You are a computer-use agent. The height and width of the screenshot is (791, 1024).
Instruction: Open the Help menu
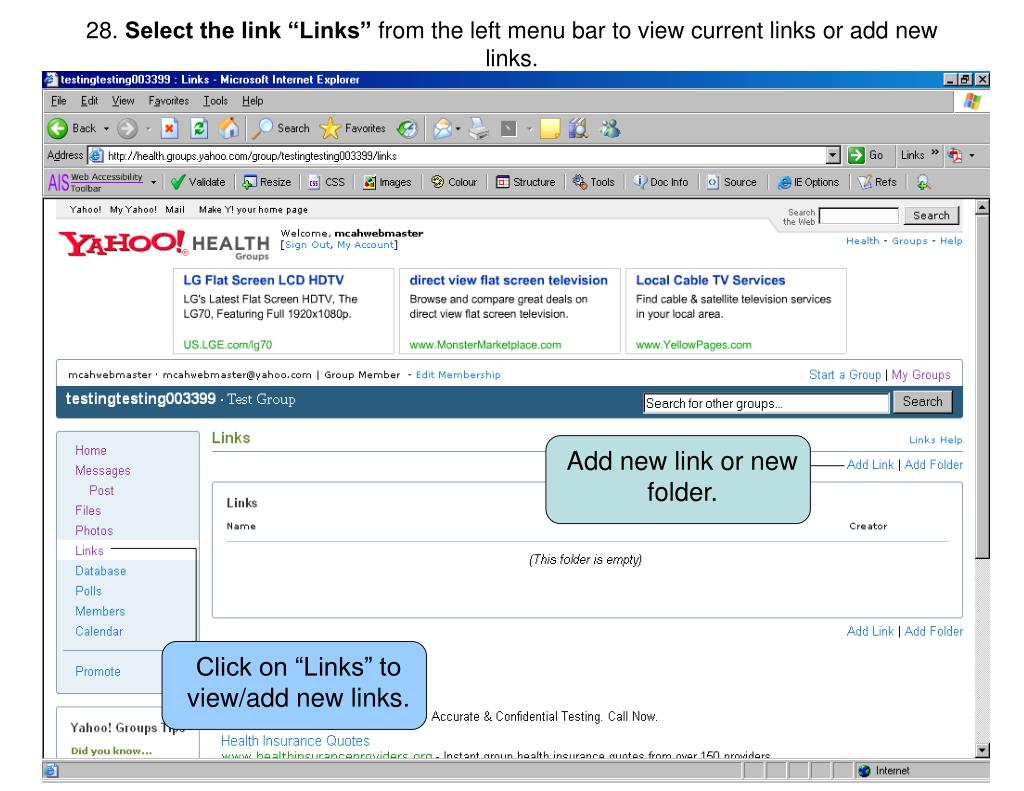point(253,101)
